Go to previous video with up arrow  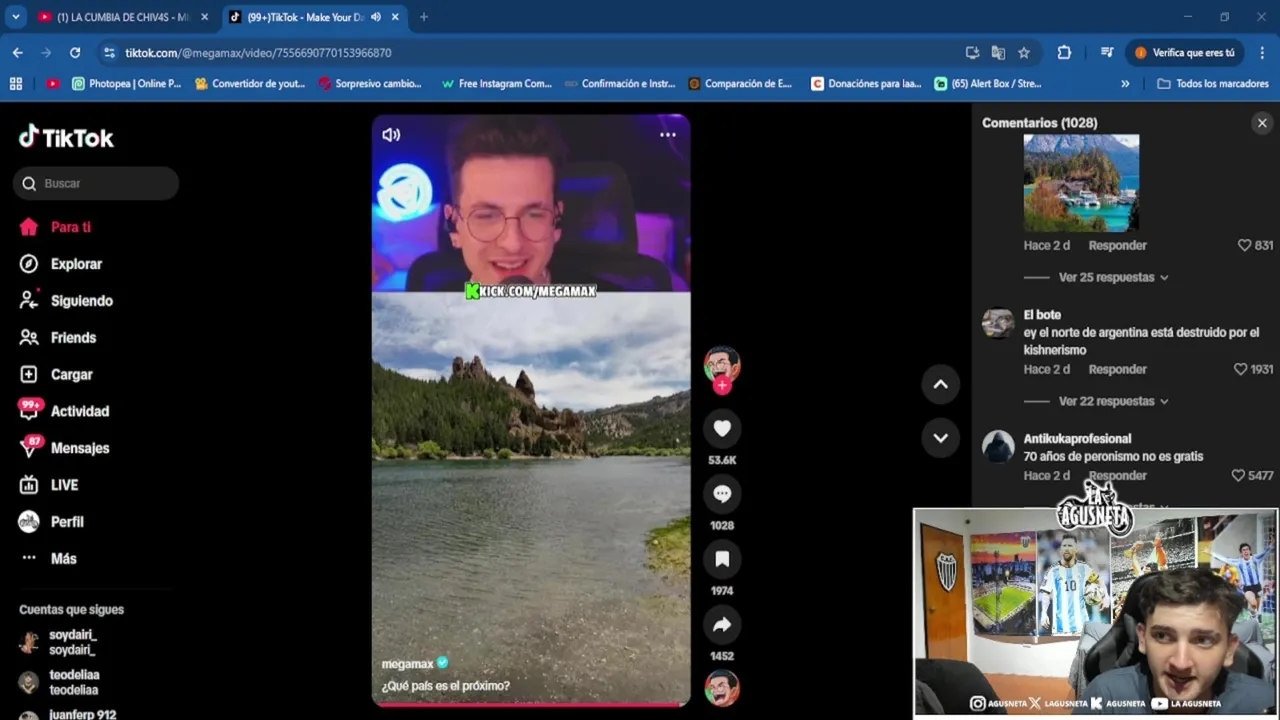coord(940,384)
